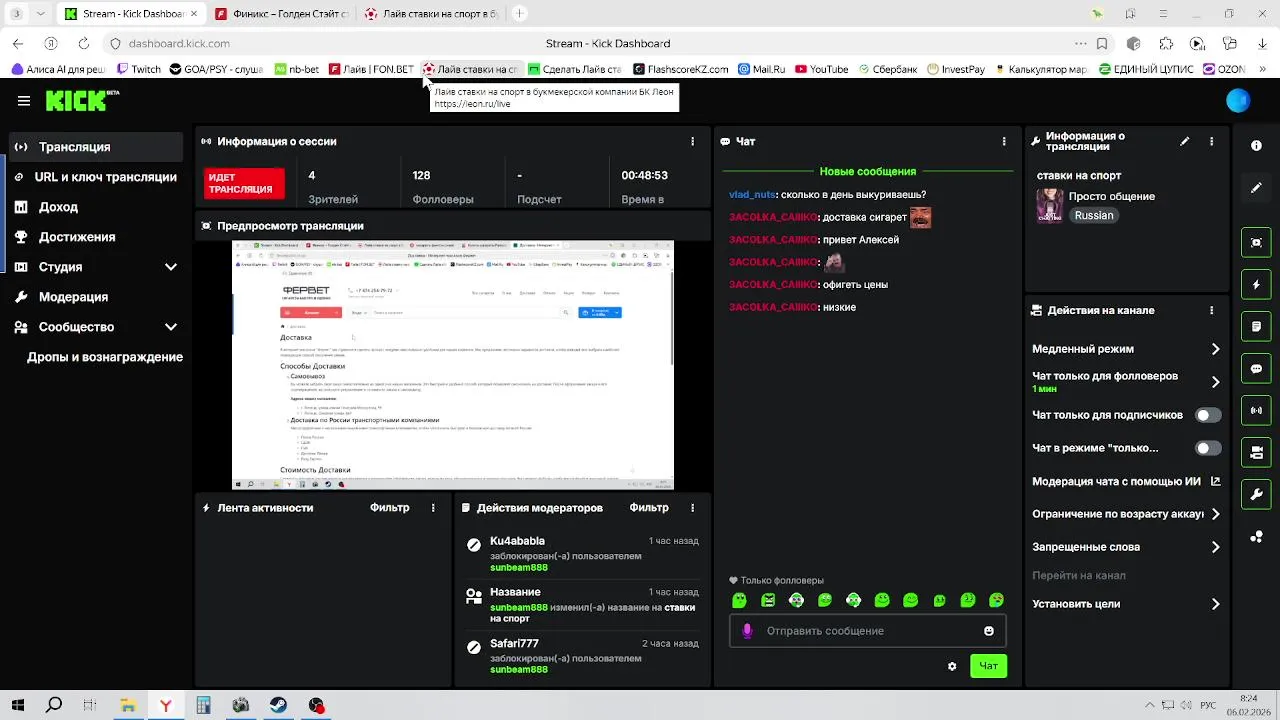The image size is (1280, 720).
Task: Select the angry square green emote
Action: point(768,601)
